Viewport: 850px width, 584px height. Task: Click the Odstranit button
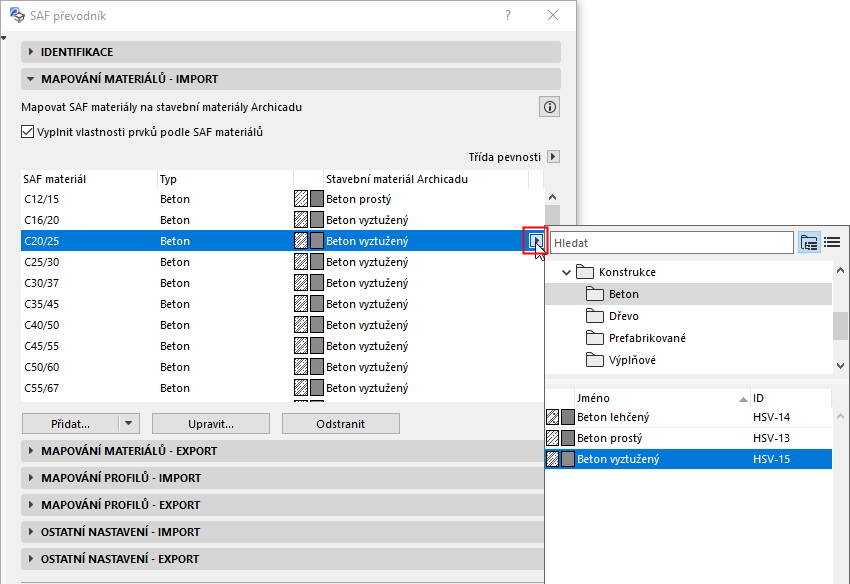pyautogui.click(x=340, y=424)
